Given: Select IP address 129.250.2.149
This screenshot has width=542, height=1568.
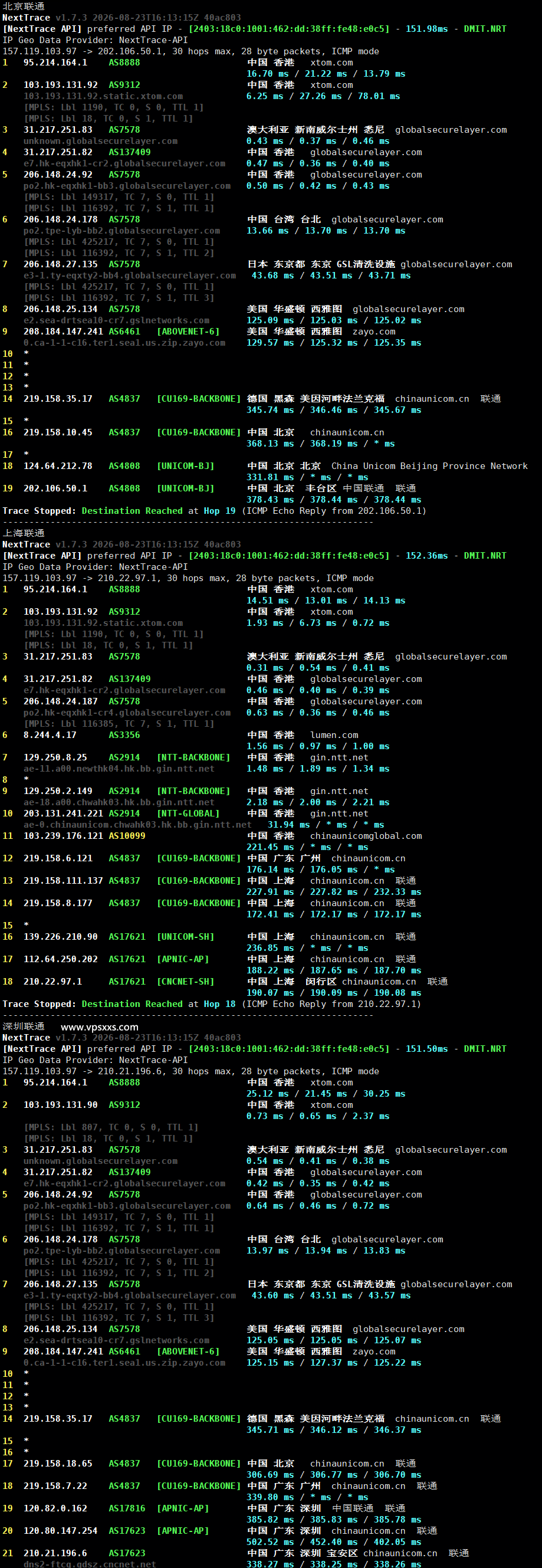Looking at the screenshot, I should point(58,791).
